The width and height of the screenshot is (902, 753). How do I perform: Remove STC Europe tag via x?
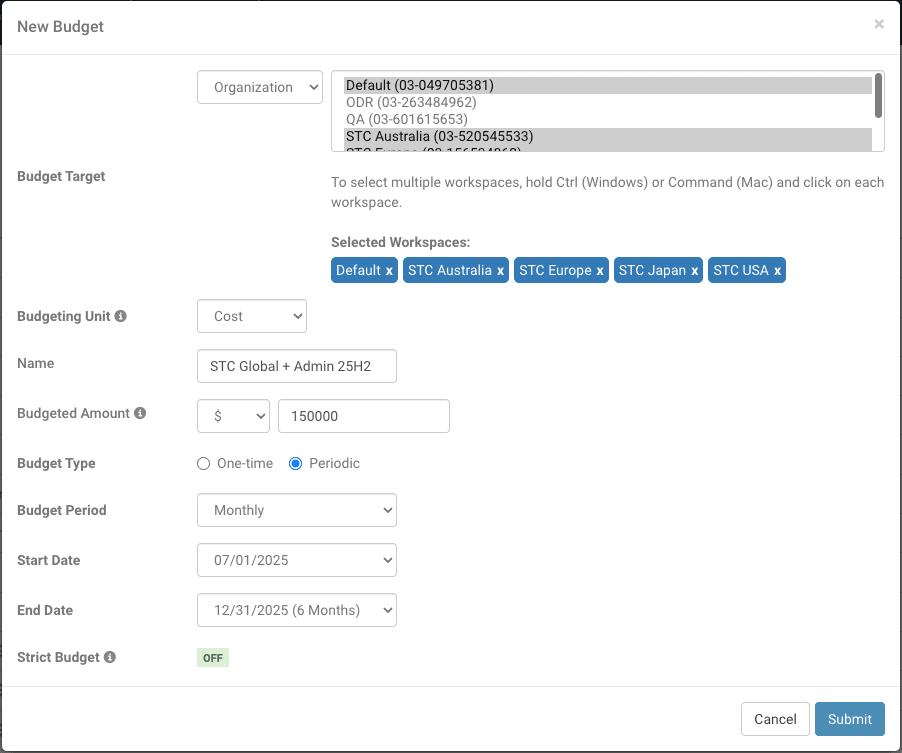pos(600,271)
